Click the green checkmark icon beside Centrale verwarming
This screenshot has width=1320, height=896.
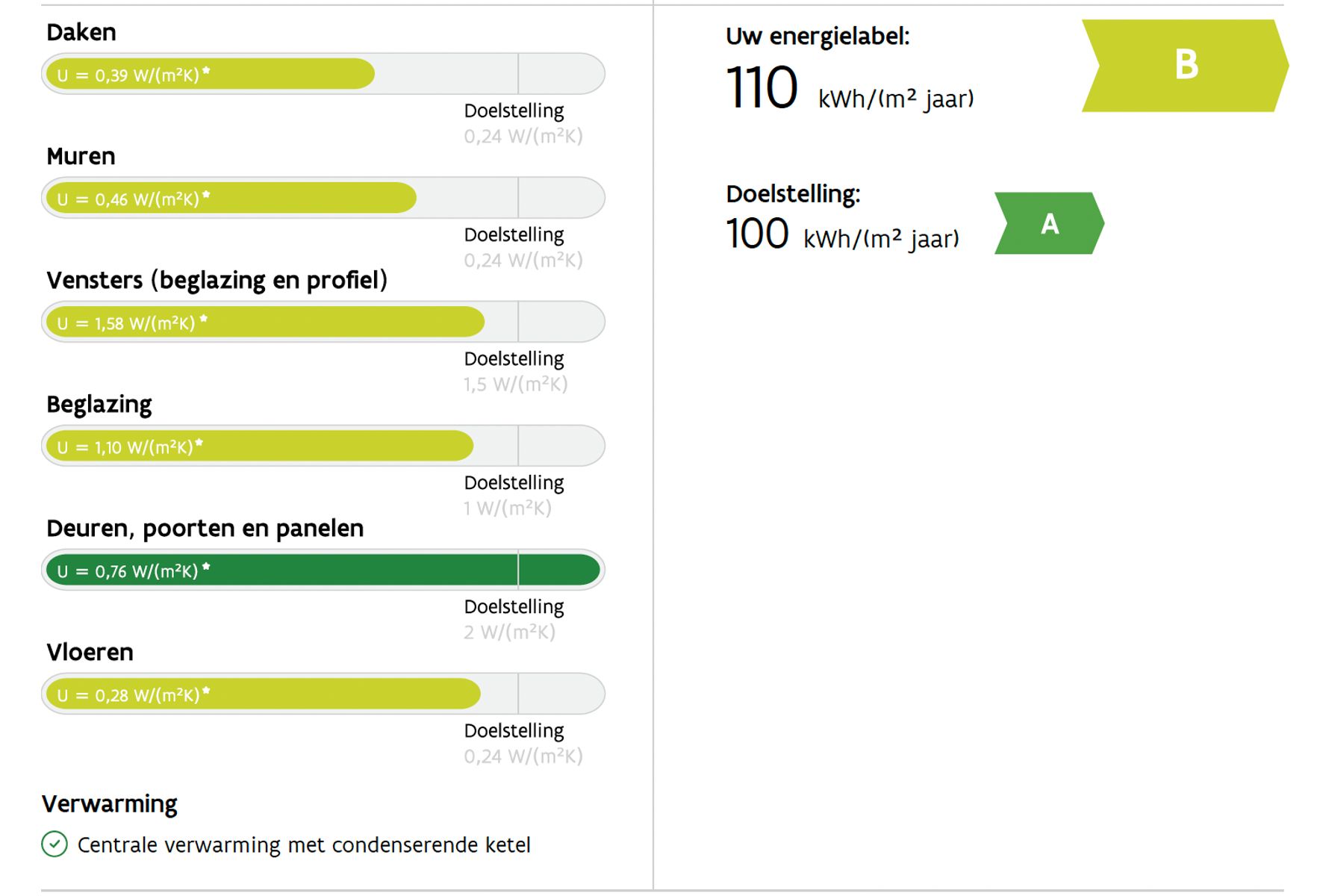tap(55, 844)
